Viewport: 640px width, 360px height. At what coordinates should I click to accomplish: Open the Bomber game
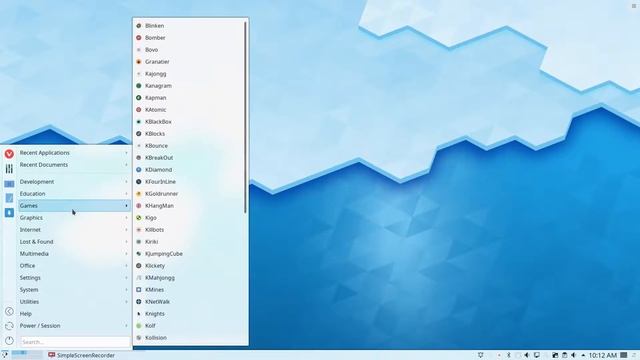189,38
